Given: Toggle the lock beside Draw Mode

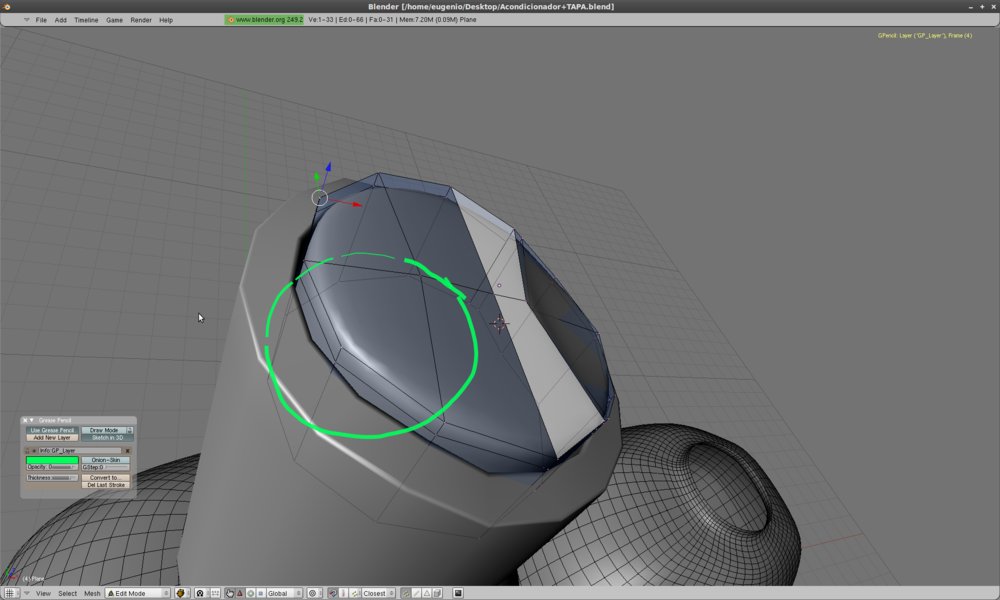Looking at the screenshot, I should pyautogui.click(x=129, y=430).
